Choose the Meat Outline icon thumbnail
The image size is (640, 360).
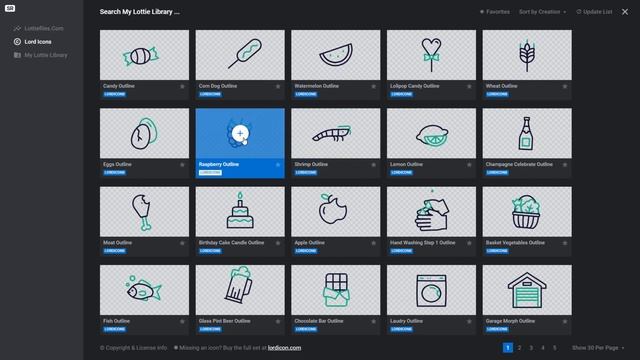[144, 211]
